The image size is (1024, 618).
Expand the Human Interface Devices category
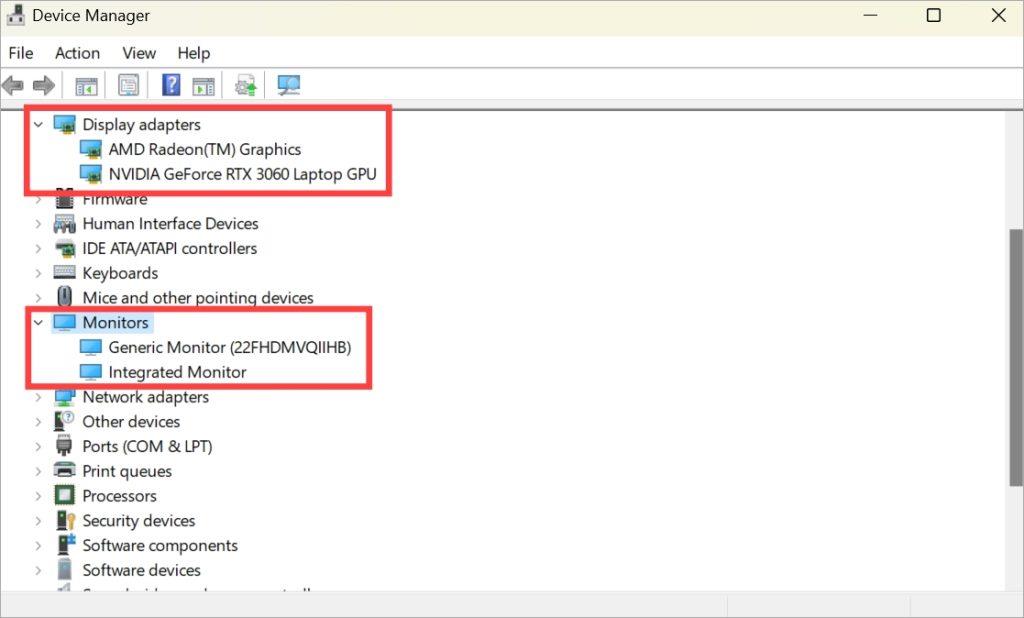(x=39, y=223)
